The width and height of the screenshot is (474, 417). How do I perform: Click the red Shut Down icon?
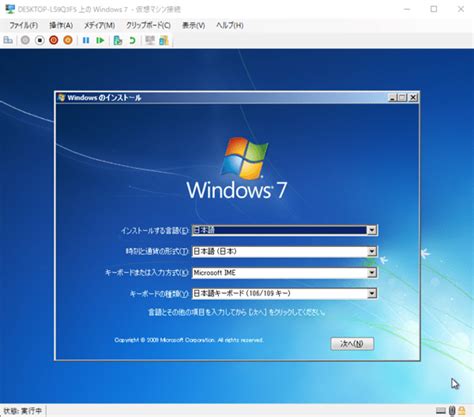54,40
